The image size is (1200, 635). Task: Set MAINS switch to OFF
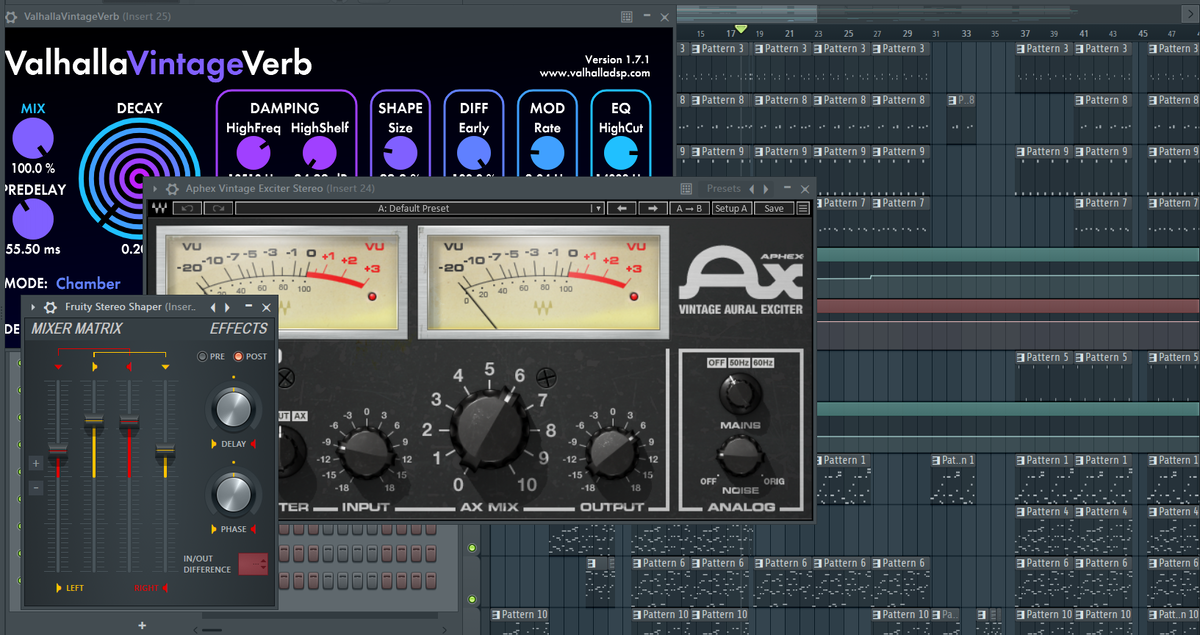pyautogui.click(x=716, y=362)
